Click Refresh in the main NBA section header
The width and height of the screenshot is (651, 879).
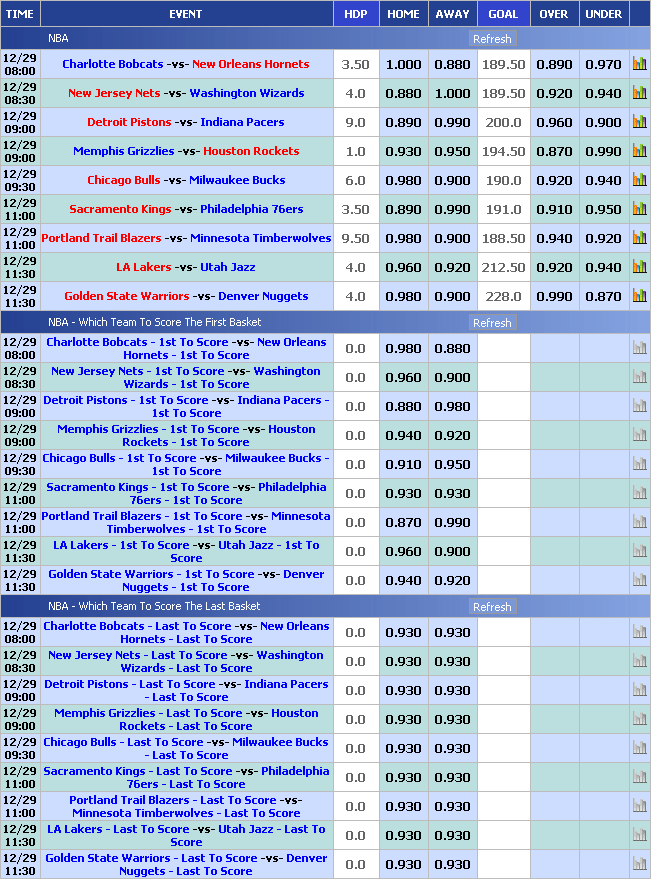tap(492, 39)
